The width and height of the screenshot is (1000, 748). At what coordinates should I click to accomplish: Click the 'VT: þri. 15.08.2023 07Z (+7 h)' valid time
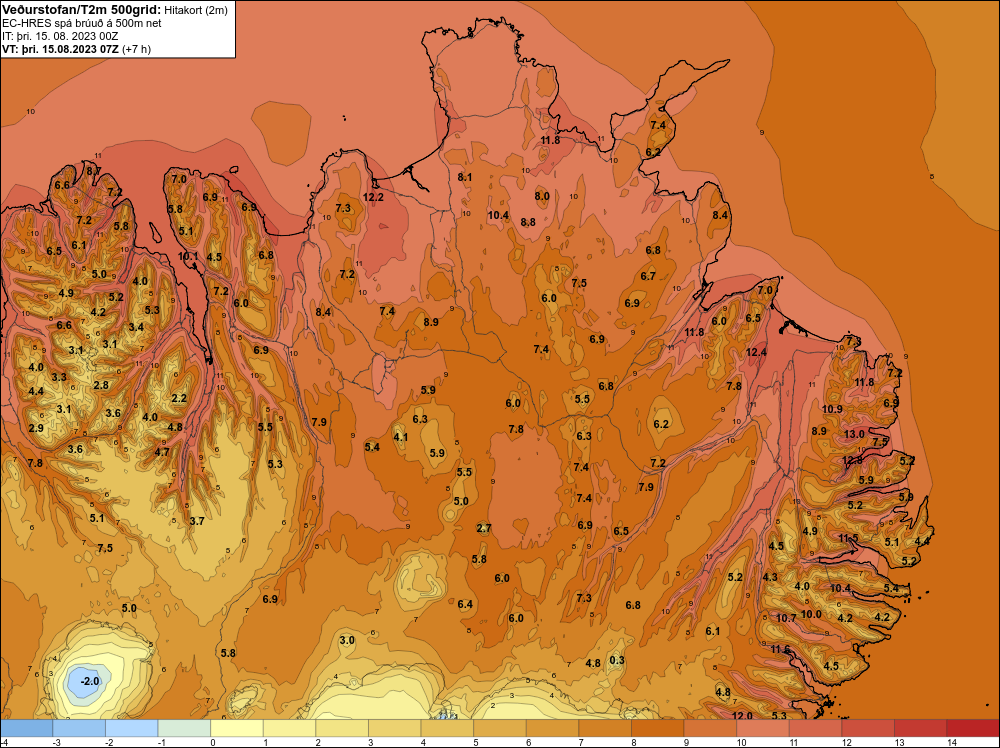tap(77, 48)
